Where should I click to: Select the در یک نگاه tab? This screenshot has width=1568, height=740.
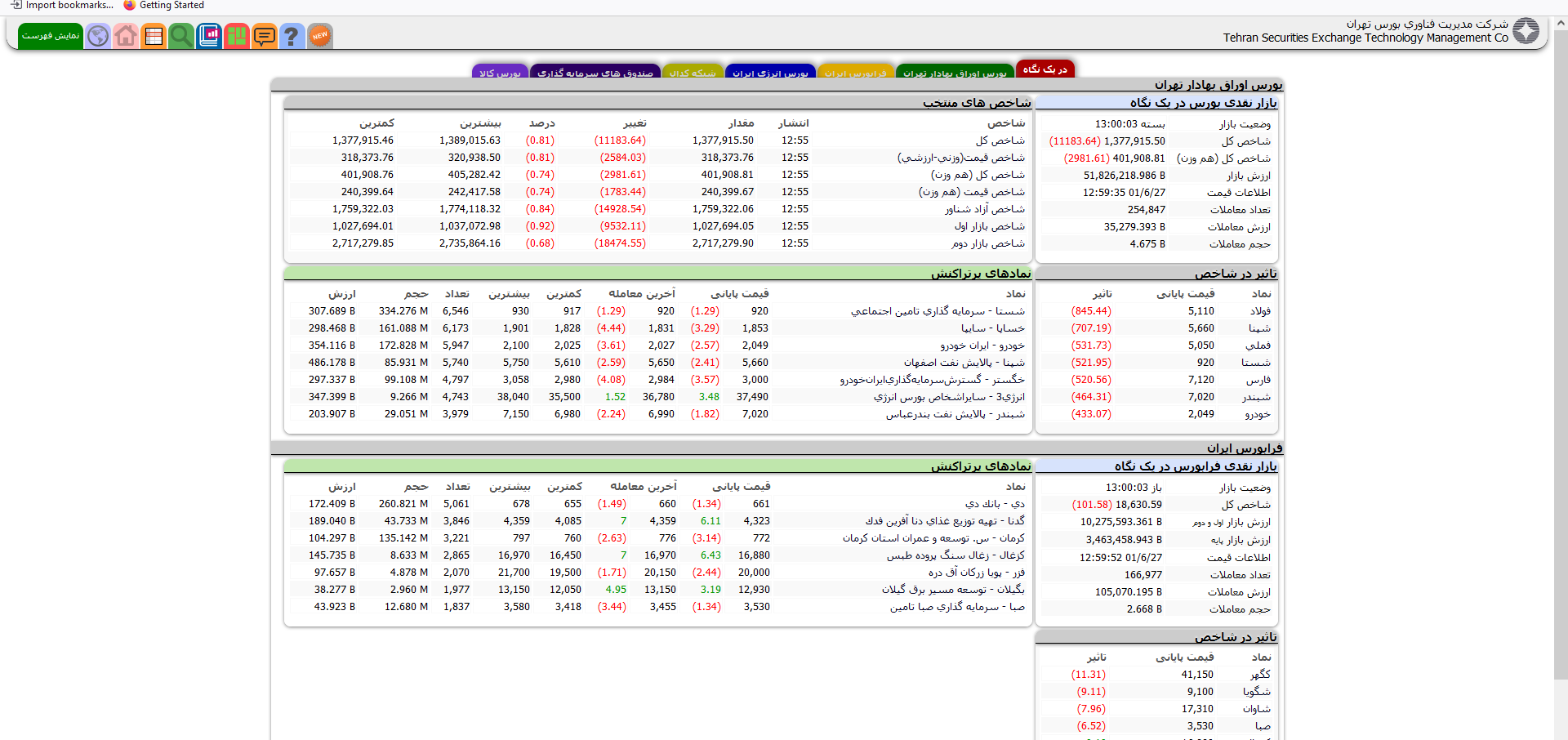click(1045, 69)
